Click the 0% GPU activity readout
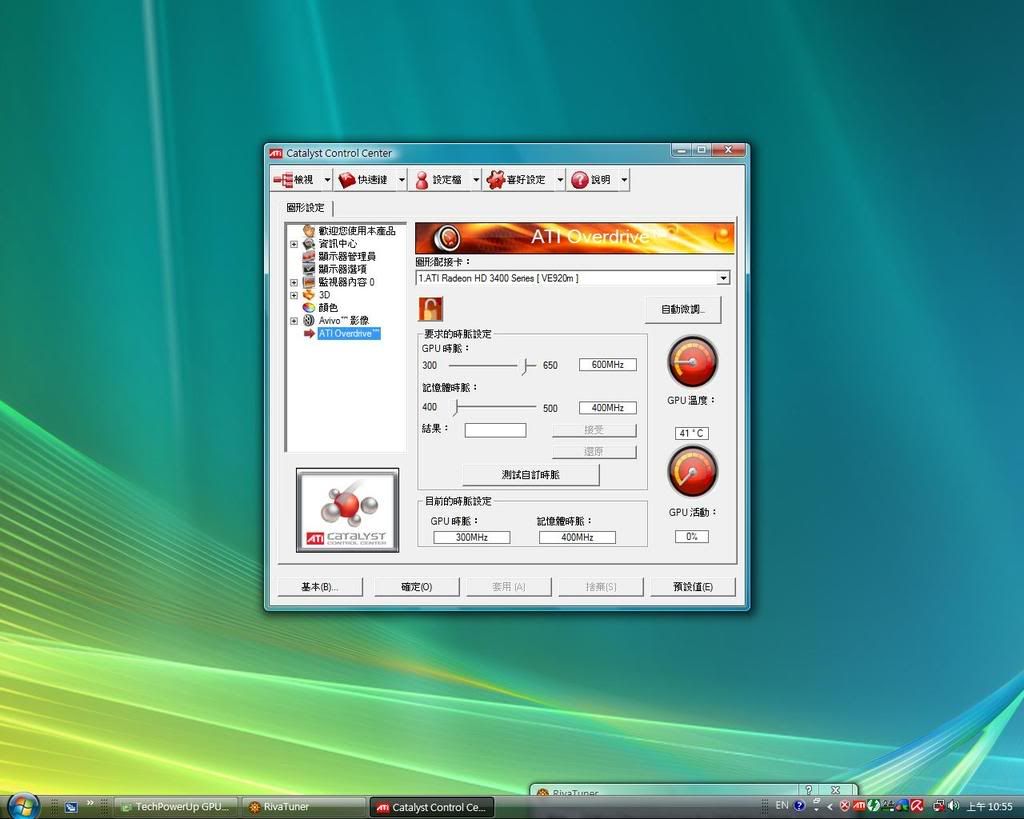The height and width of the screenshot is (819, 1024). pyautogui.click(x=692, y=536)
